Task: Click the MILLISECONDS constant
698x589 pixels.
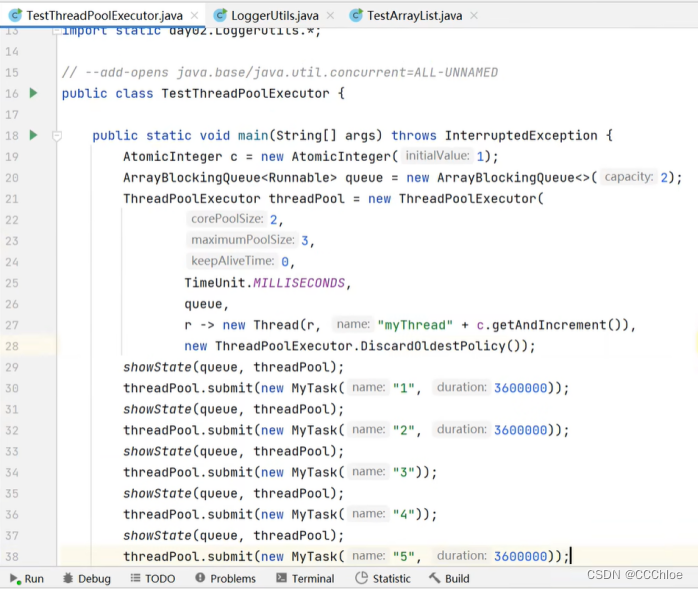Action: pyautogui.click(x=299, y=283)
